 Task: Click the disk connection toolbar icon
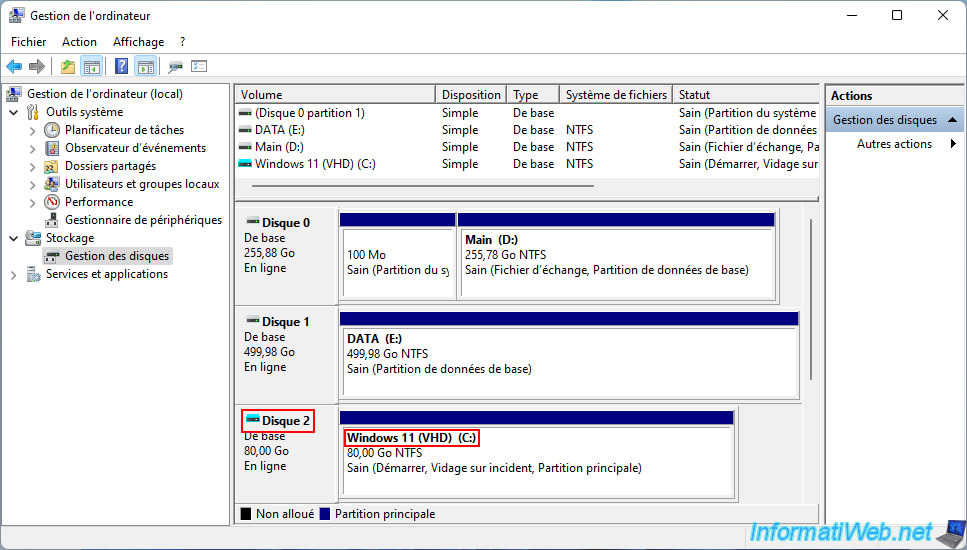pyautogui.click(x=175, y=66)
